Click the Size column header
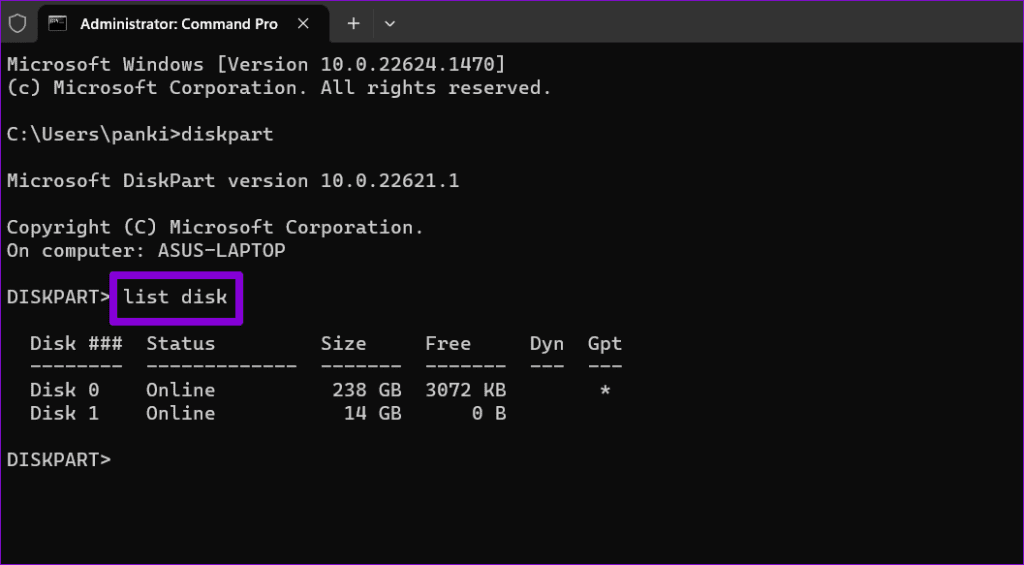The image size is (1024, 565). (343, 344)
